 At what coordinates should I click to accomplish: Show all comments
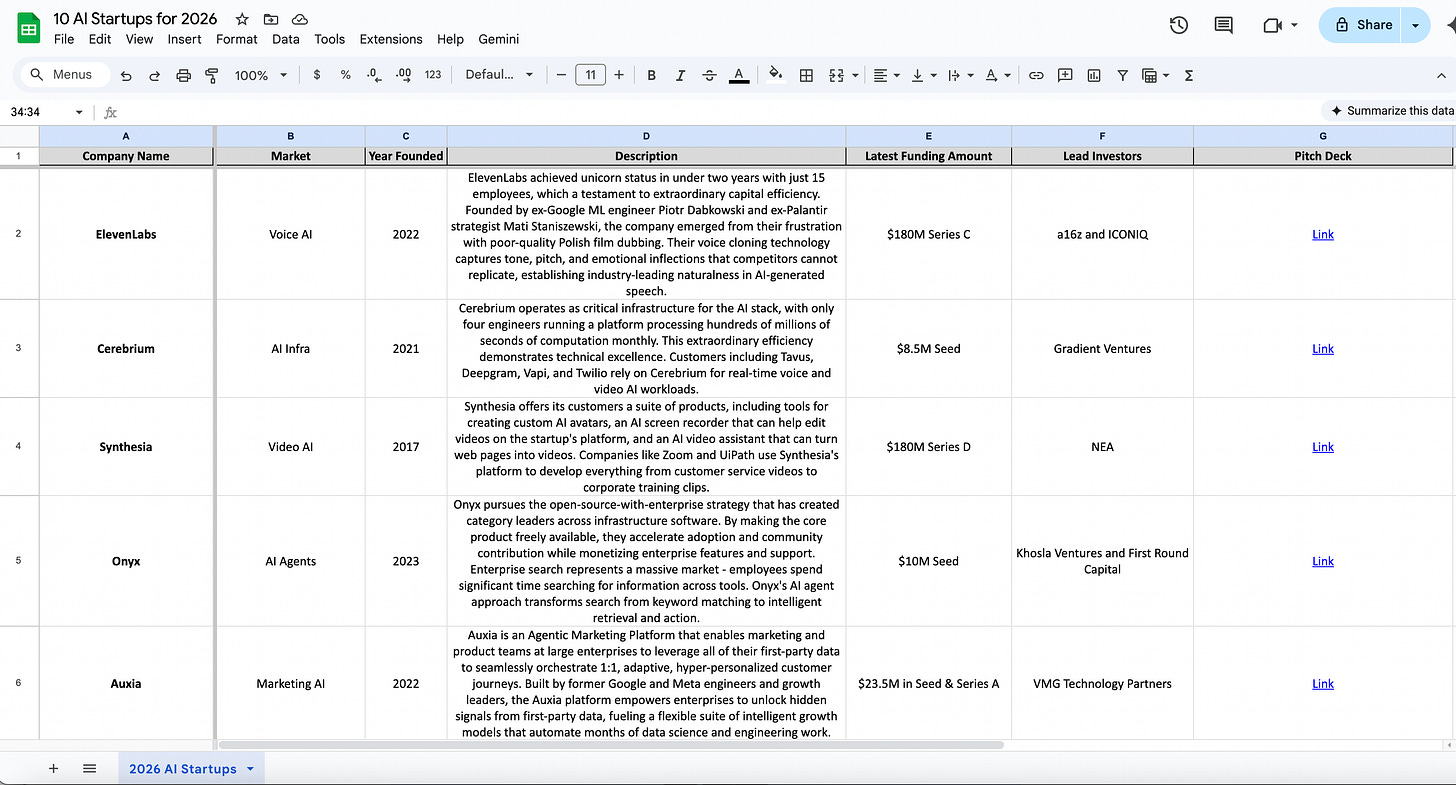[x=1223, y=25]
